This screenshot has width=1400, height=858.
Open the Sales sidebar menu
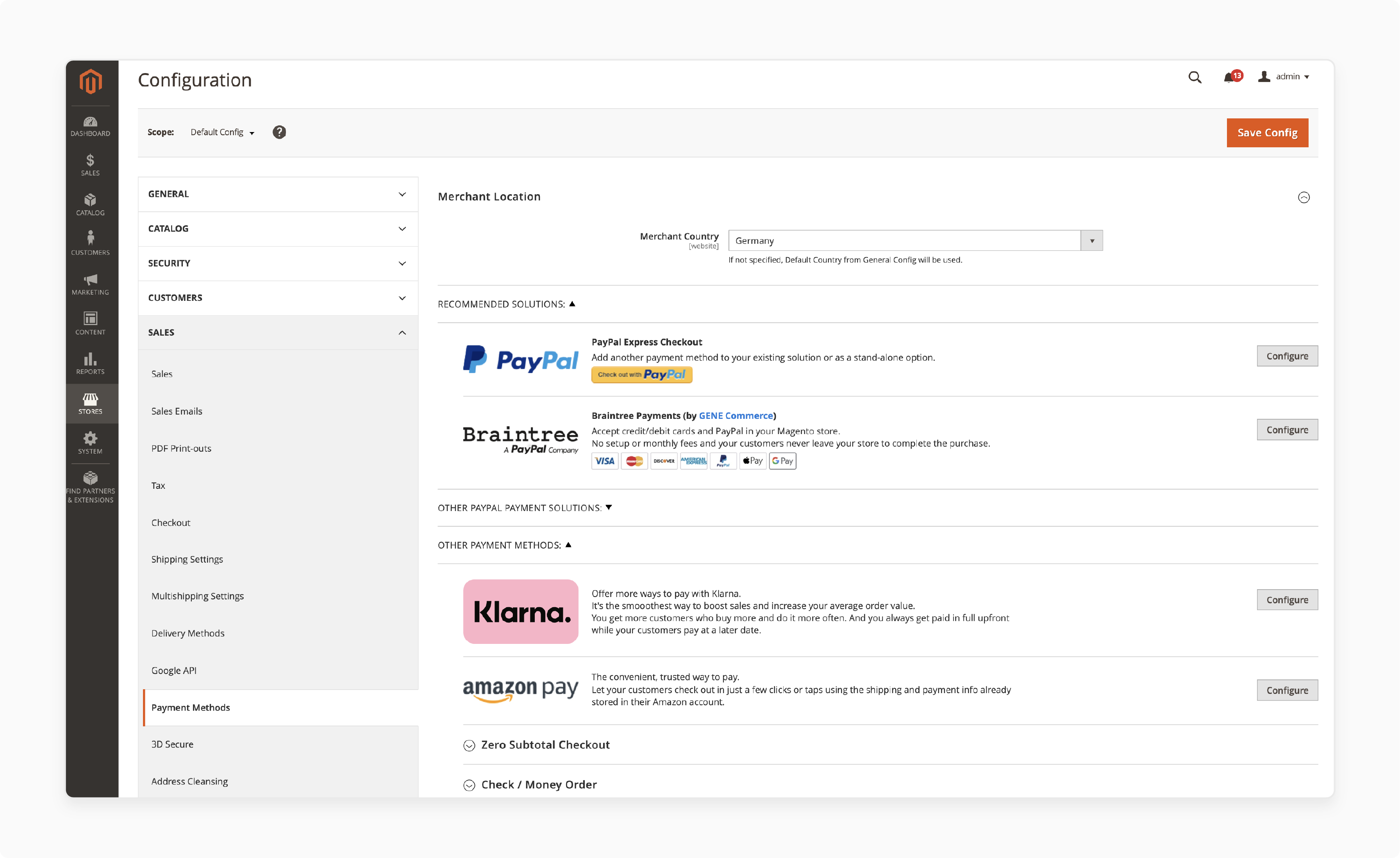point(90,165)
